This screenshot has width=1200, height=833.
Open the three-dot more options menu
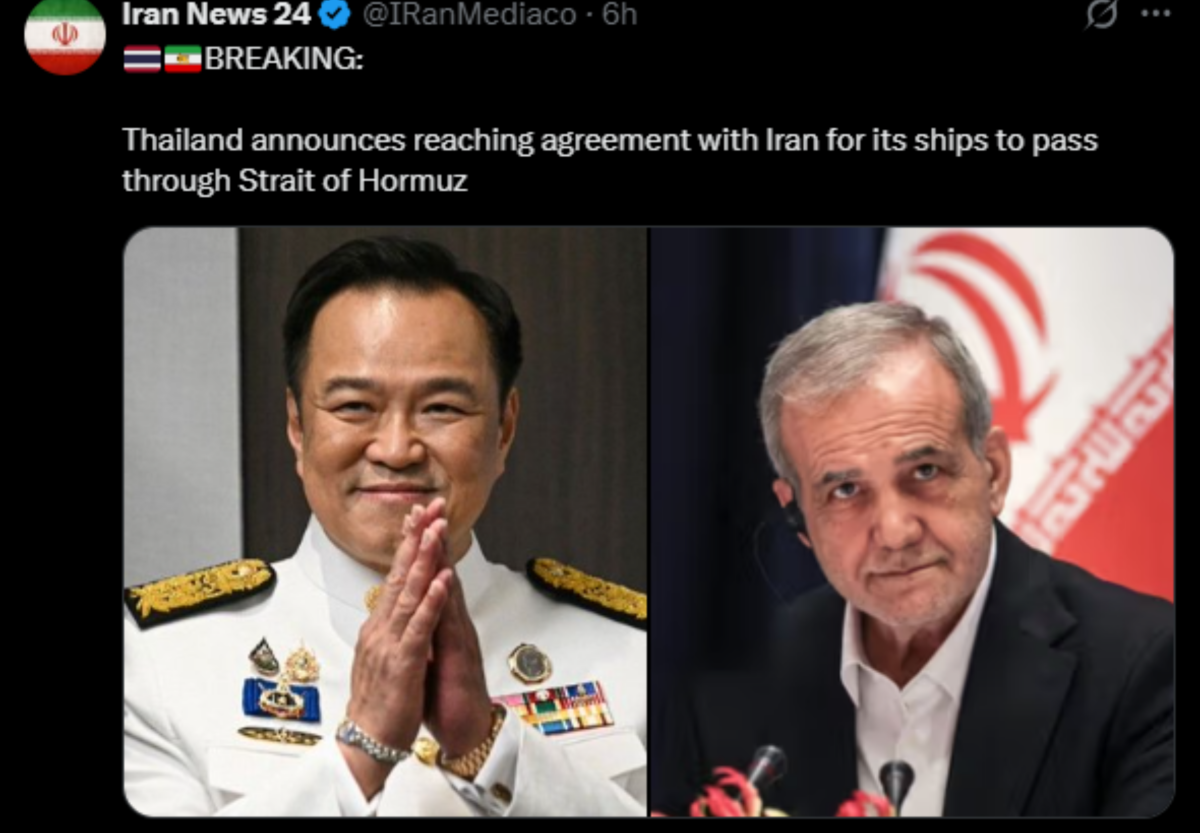(1156, 13)
